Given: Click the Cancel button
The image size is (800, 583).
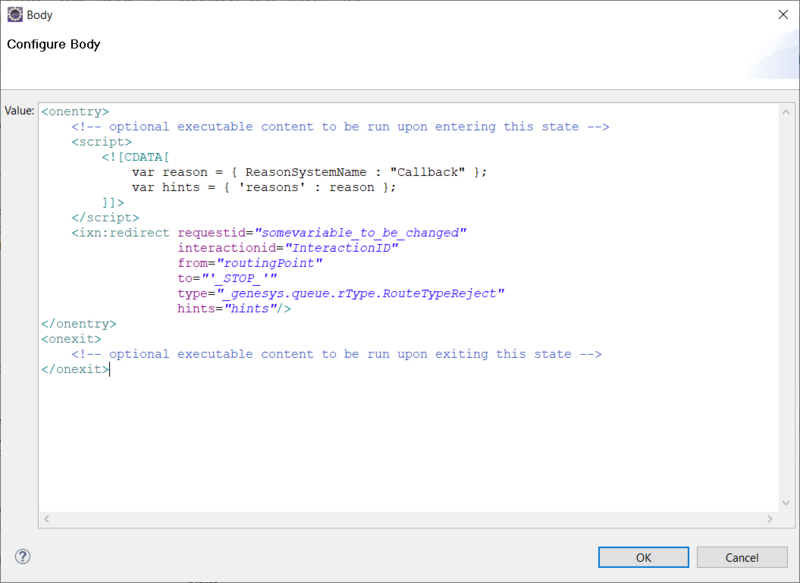Looking at the screenshot, I should [x=742, y=557].
